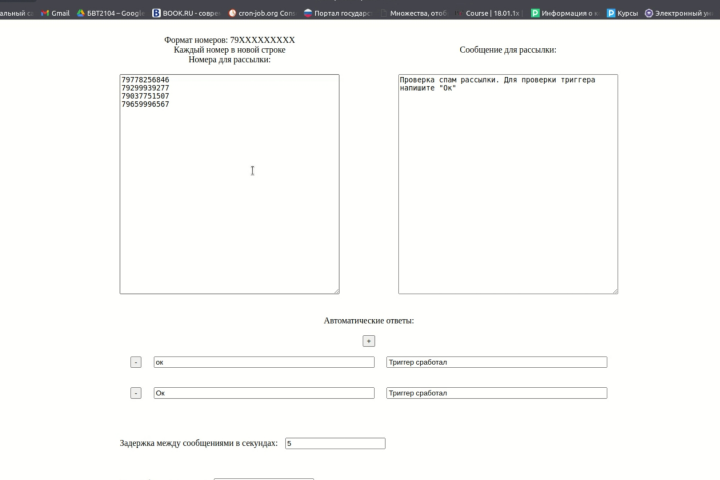
Task: Edit the trigger field containing capitalized 'Ок'
Action: (264, 393)
